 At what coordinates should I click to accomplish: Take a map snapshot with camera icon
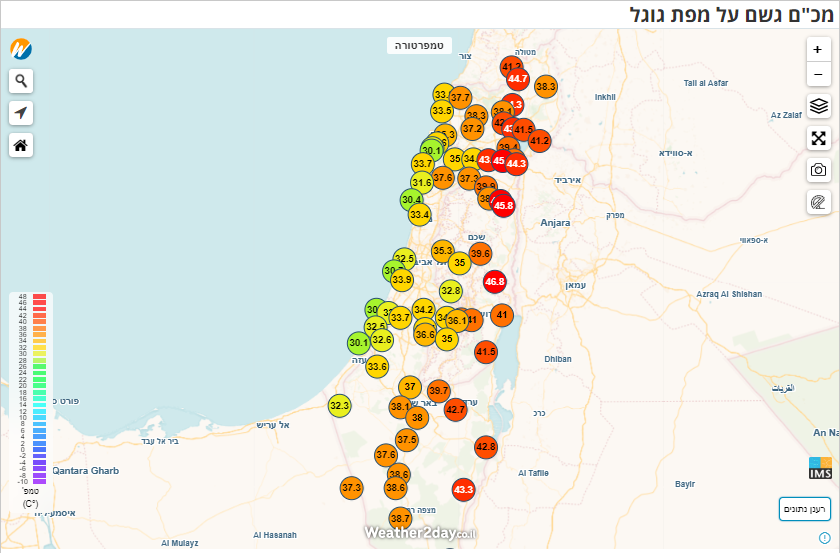[x=819, y=170]
